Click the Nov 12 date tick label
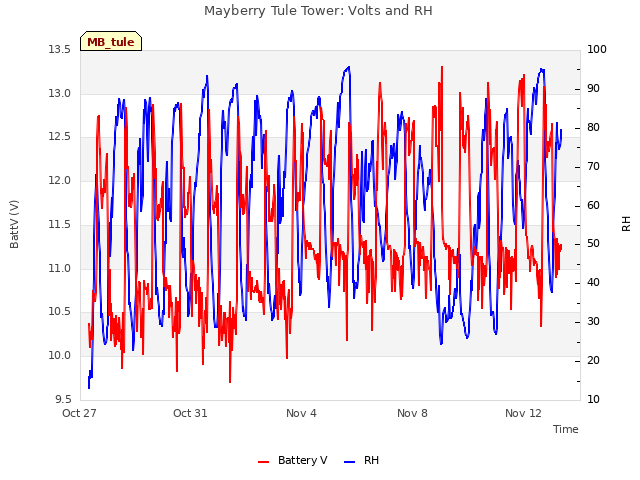 point(523,413)
